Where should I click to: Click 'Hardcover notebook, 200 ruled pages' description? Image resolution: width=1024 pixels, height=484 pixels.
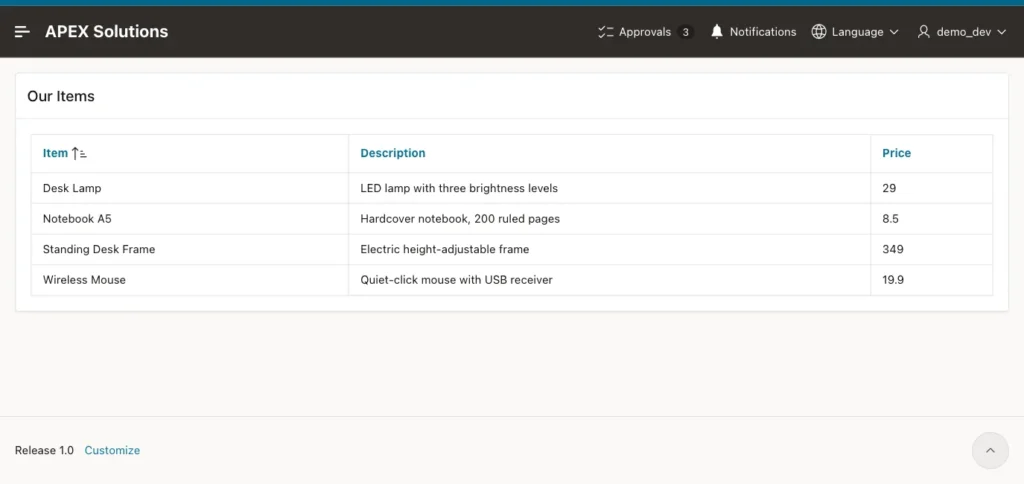(x=460, y=219)
